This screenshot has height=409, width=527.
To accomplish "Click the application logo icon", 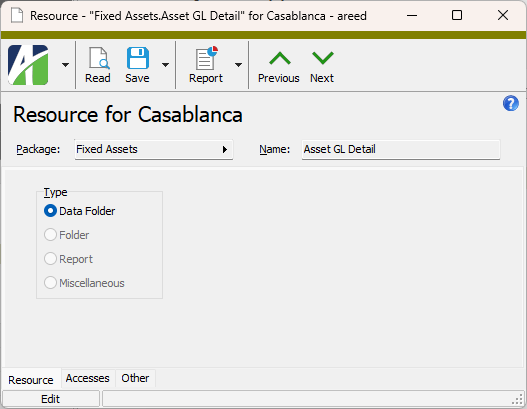I will tap(28, 65).
